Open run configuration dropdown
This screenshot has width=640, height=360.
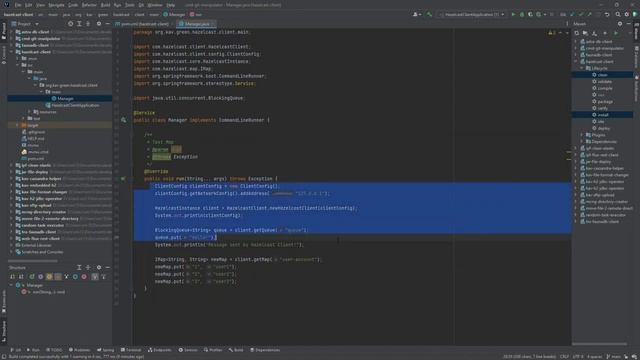pyautogui.click(x=472, y=14)
